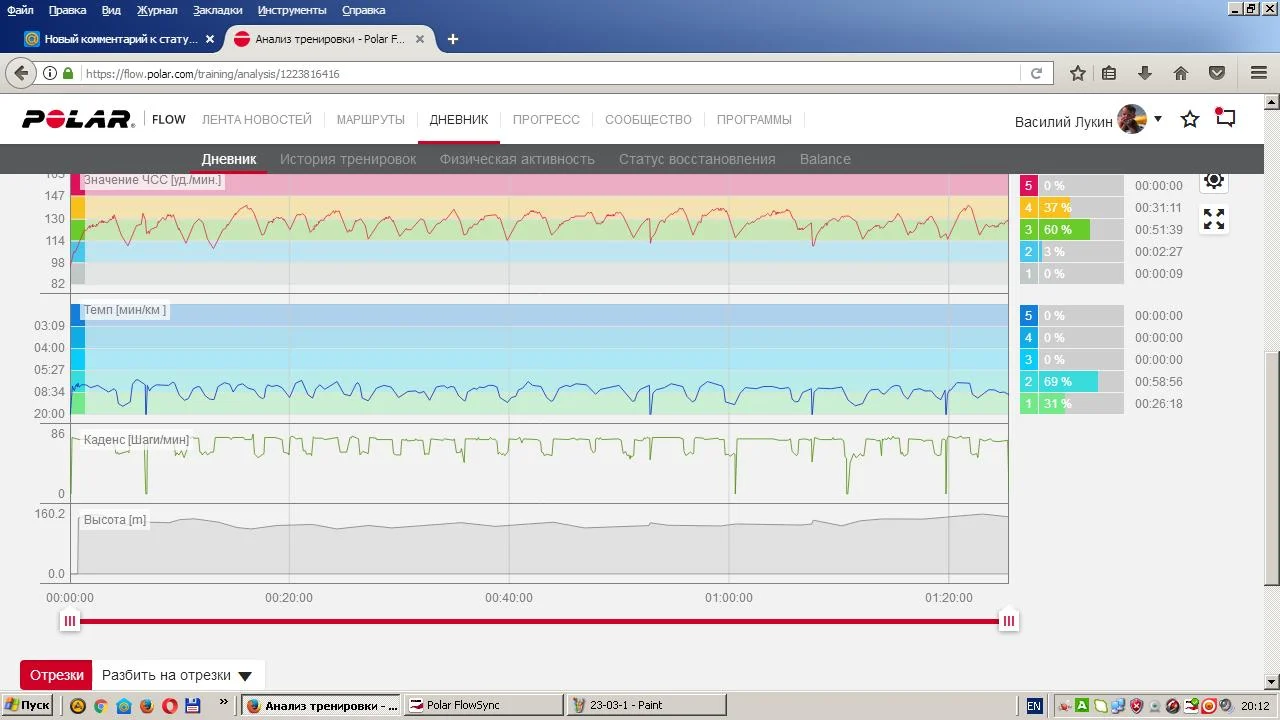This screenshot has height=720, width=1280.
Task: Click the URL address bar field
Action: coord(550,73)
